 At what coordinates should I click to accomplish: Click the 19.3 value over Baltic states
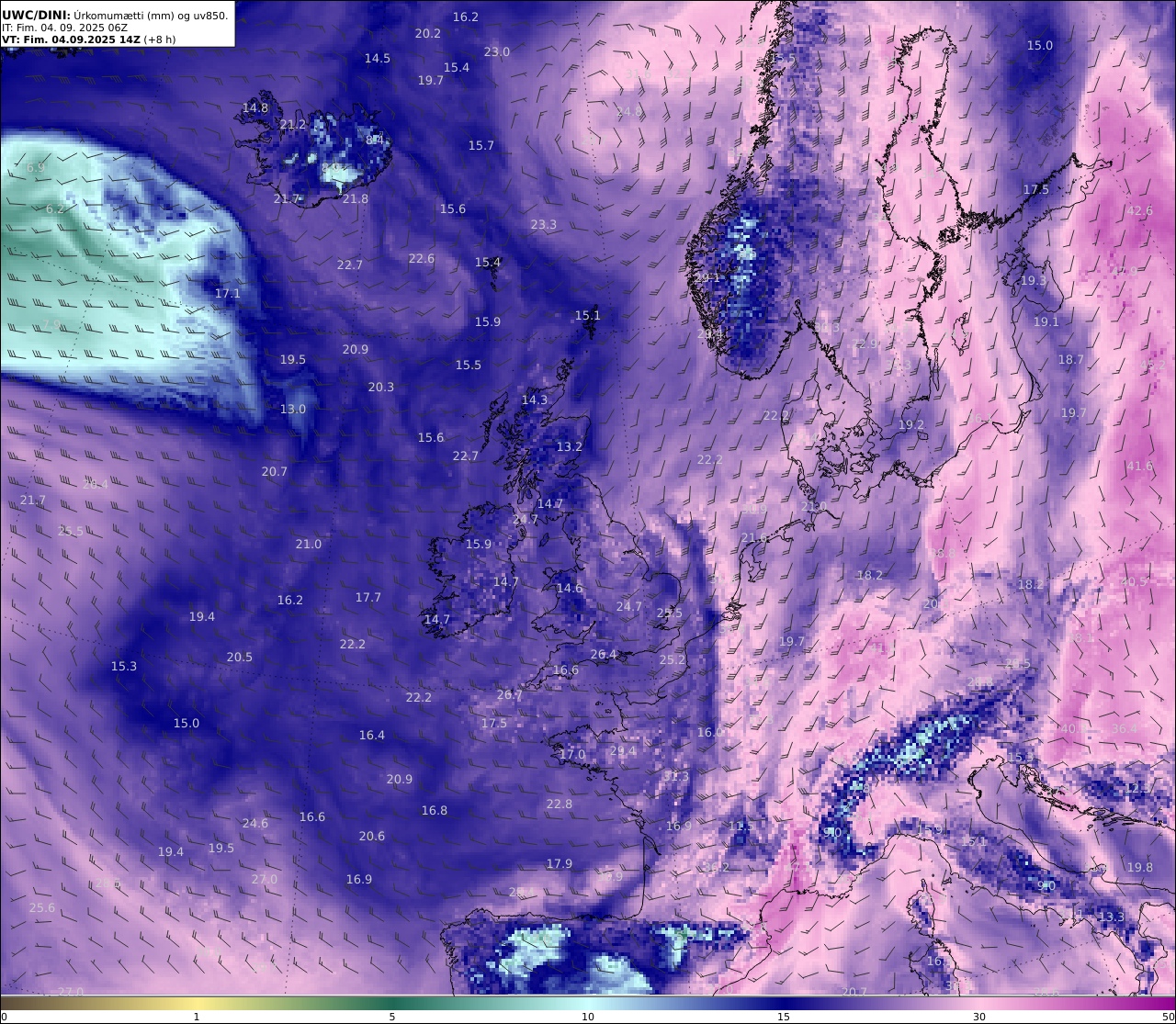pos(1034,280)
